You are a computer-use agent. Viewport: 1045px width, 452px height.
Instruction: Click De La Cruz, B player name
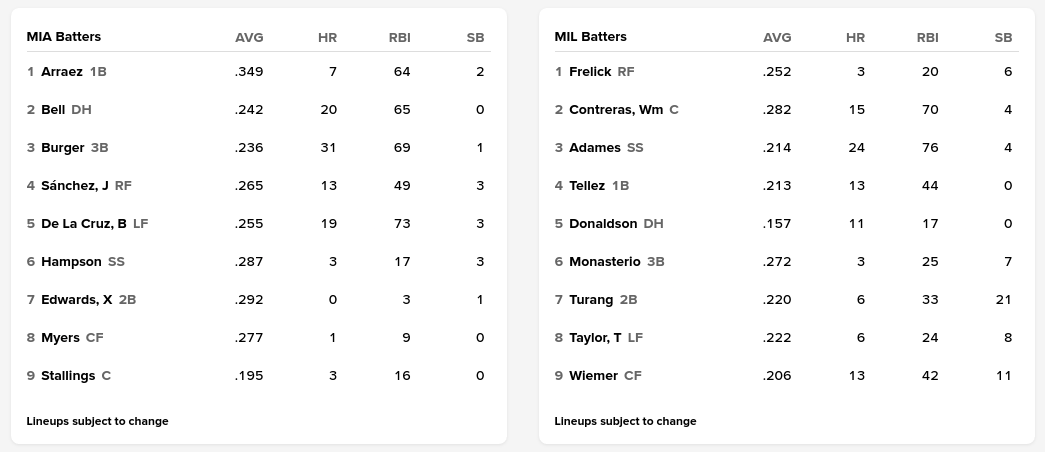[x=84, y=224]
